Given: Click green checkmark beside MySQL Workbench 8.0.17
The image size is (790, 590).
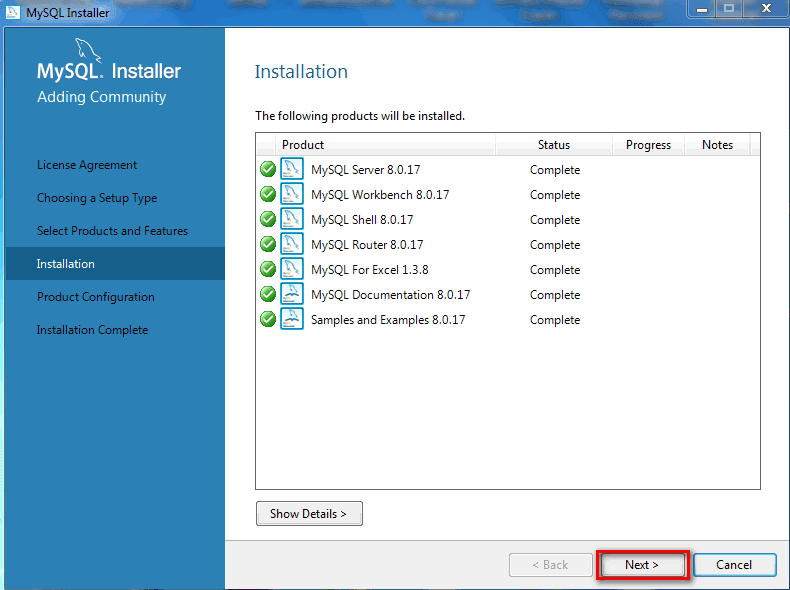Looking at the screenshot, I should pyautogui.click(x=268, y=194).
